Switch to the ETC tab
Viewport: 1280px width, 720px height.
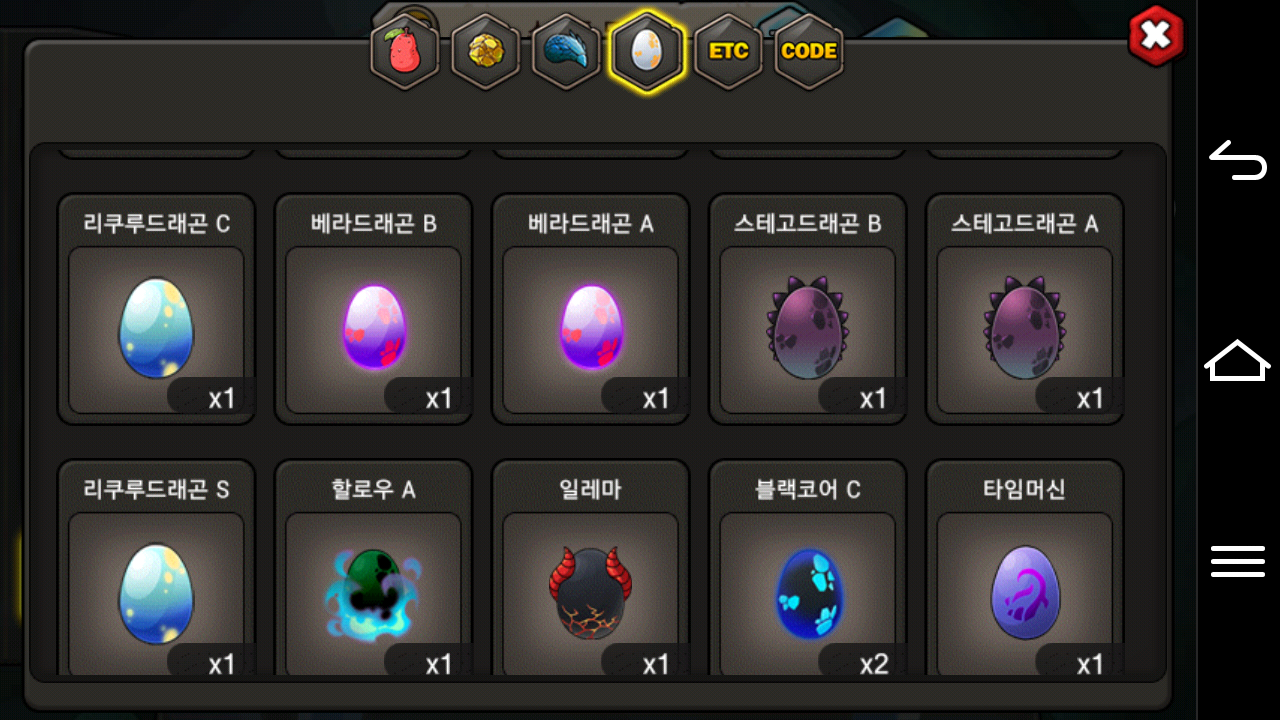728,52
